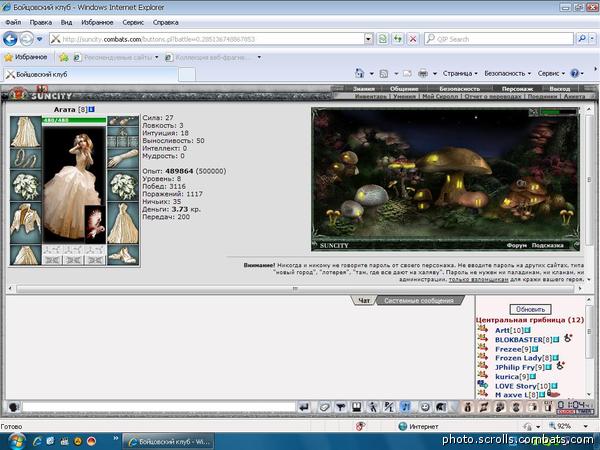This screenshot has height=450, width=600.
Task: Click the horizontal scrollbar under character panel
Action: (295, 289)
